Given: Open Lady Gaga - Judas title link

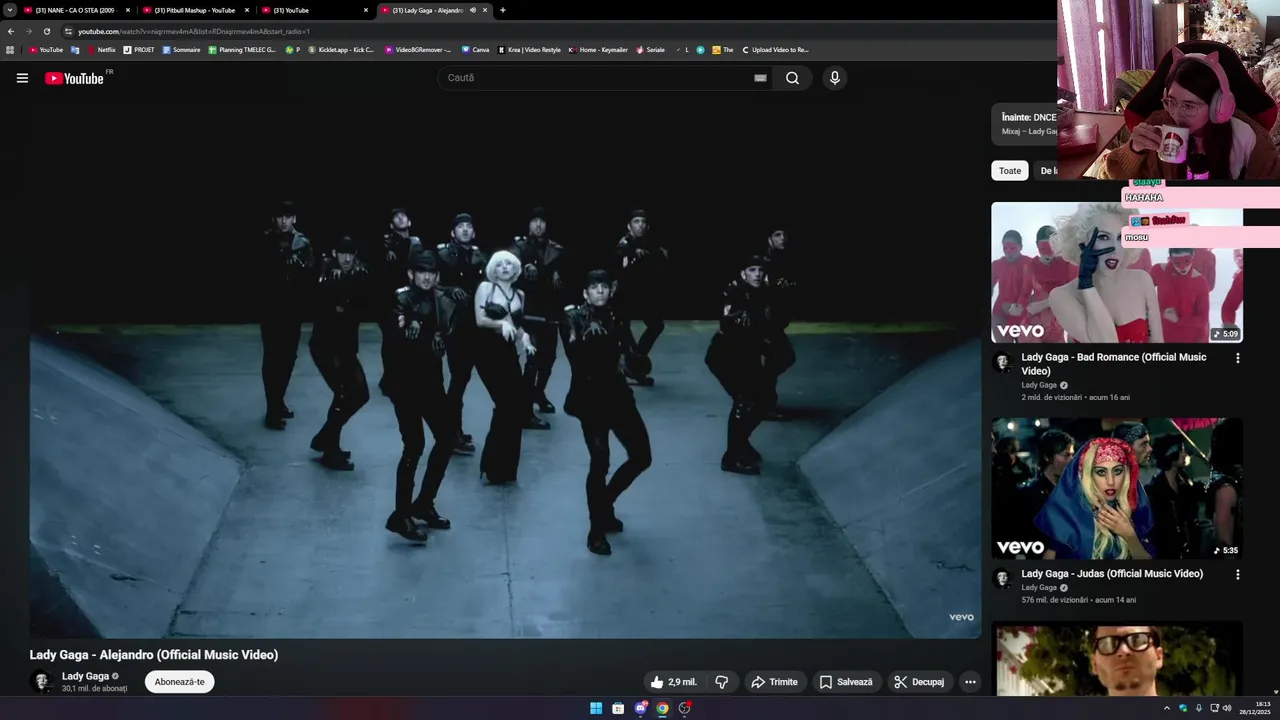Looking at the screenshot, I should [1112, 574].
